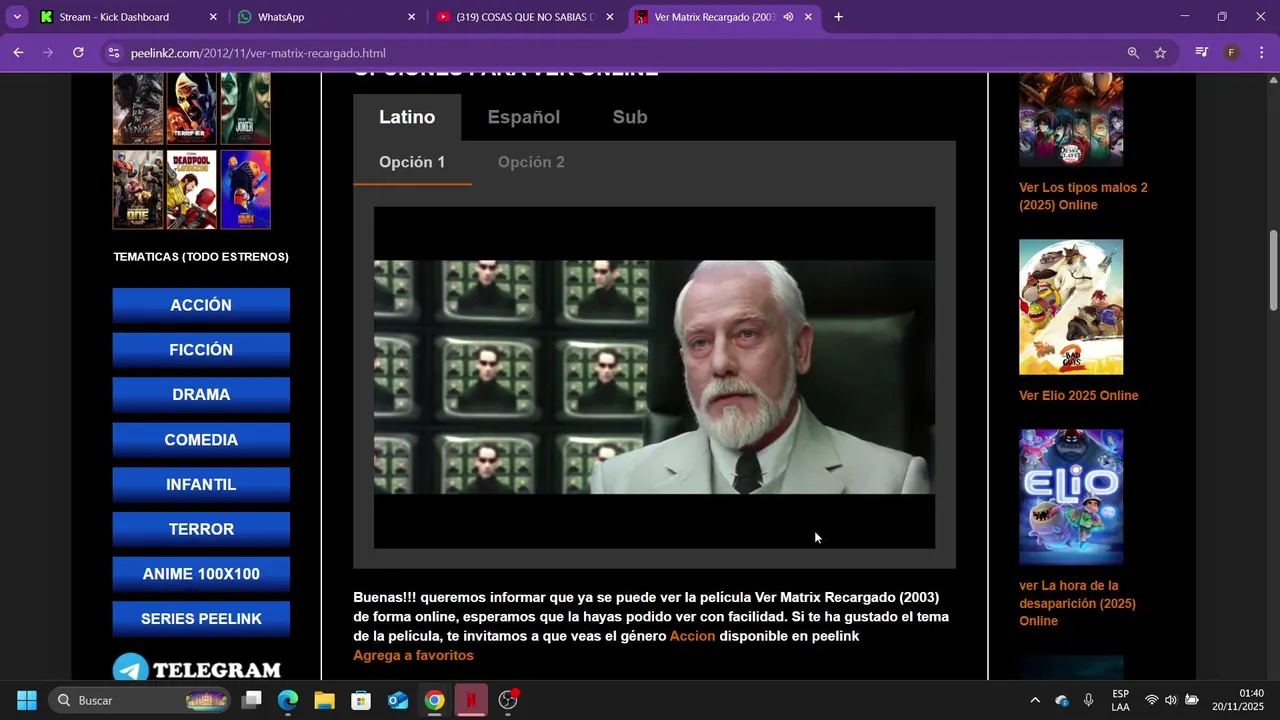Open the SERIES PEELINK button
The width and height of the screenshot is (1280, 720).
201,619
